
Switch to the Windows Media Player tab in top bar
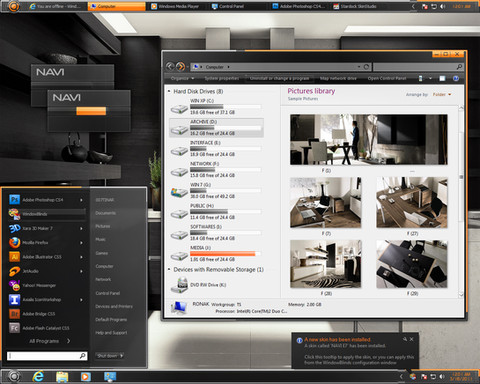(175, 6)
